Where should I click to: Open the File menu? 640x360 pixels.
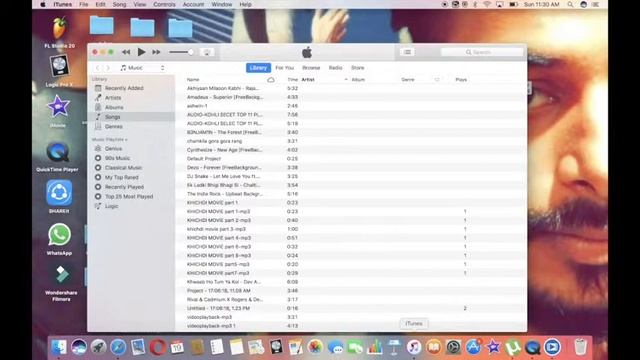pyautogui.click(x=84, y=4)
